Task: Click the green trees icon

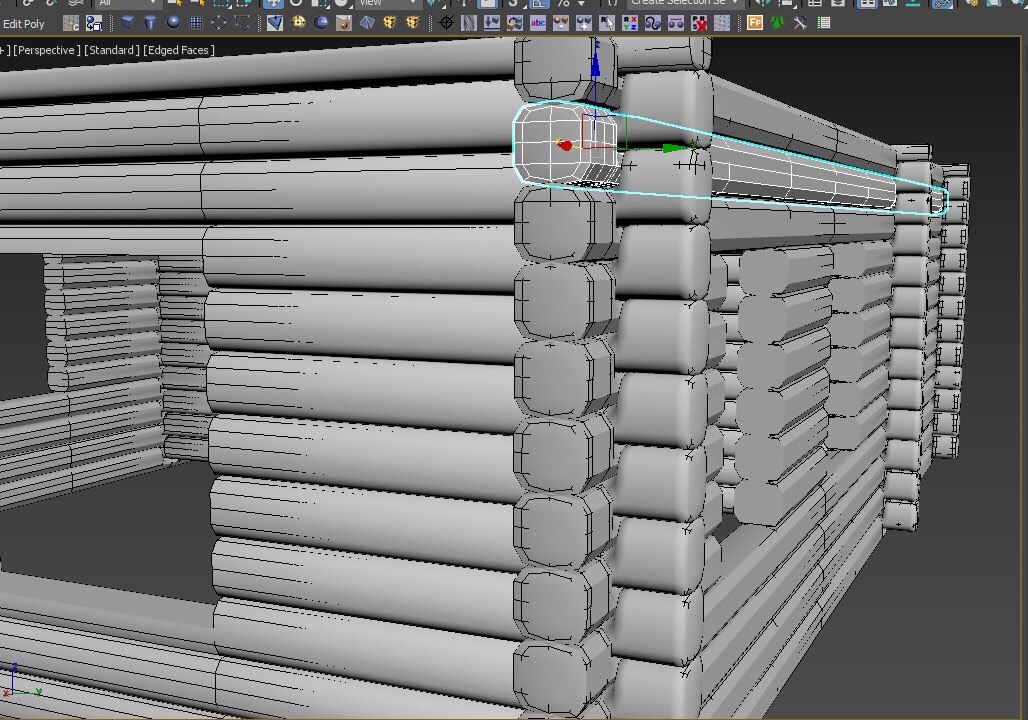Action: [x=778, y=23]
